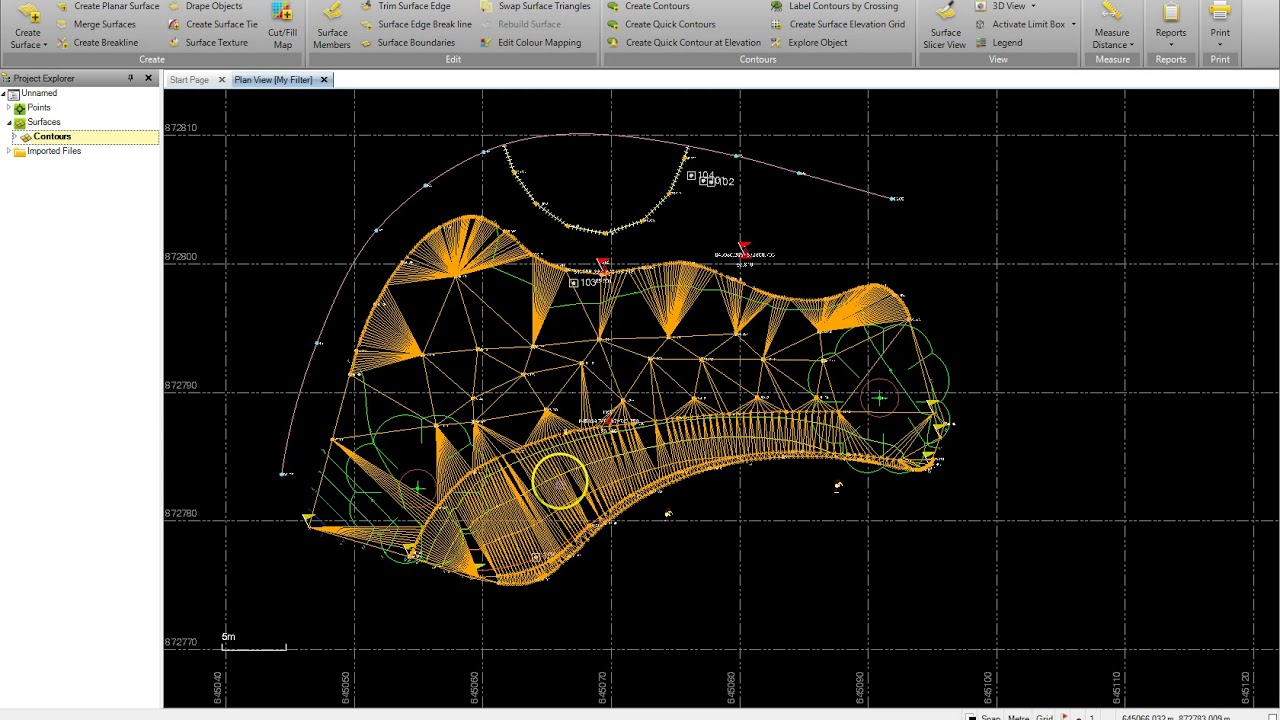Click Create Quick Contour at Elevation

pos(684,43)
